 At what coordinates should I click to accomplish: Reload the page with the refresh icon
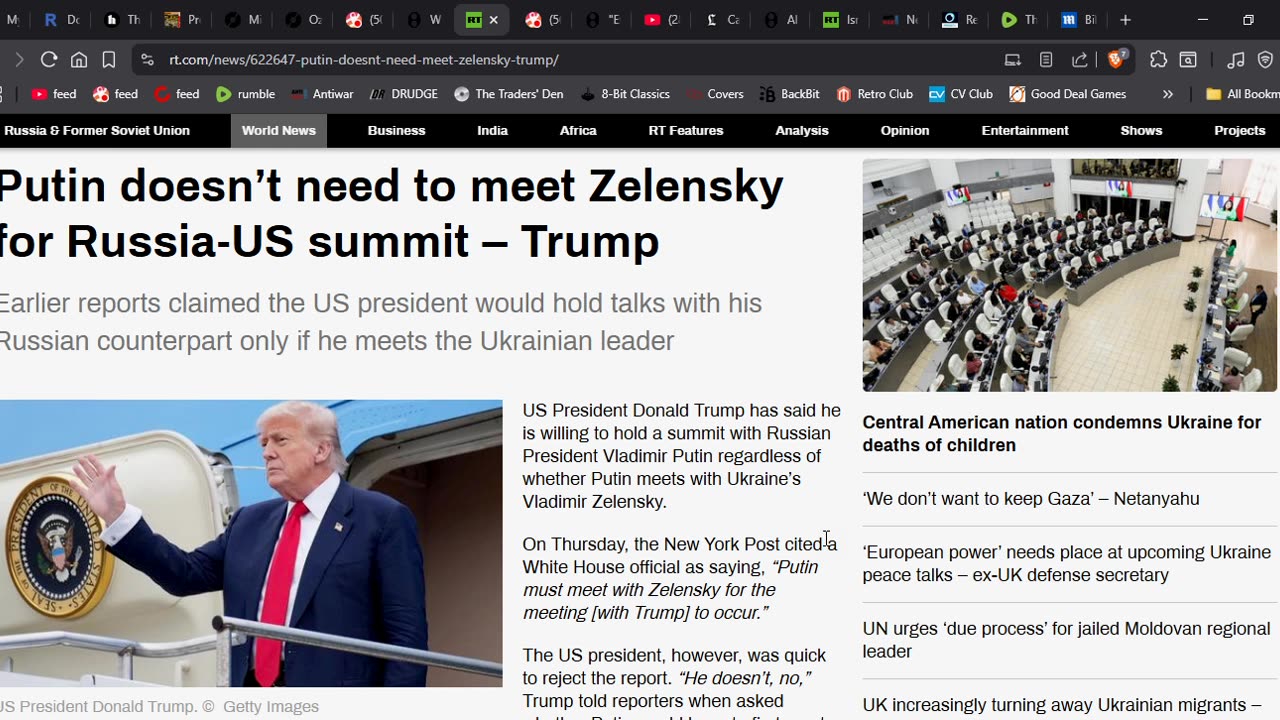(x=48, y=60)
